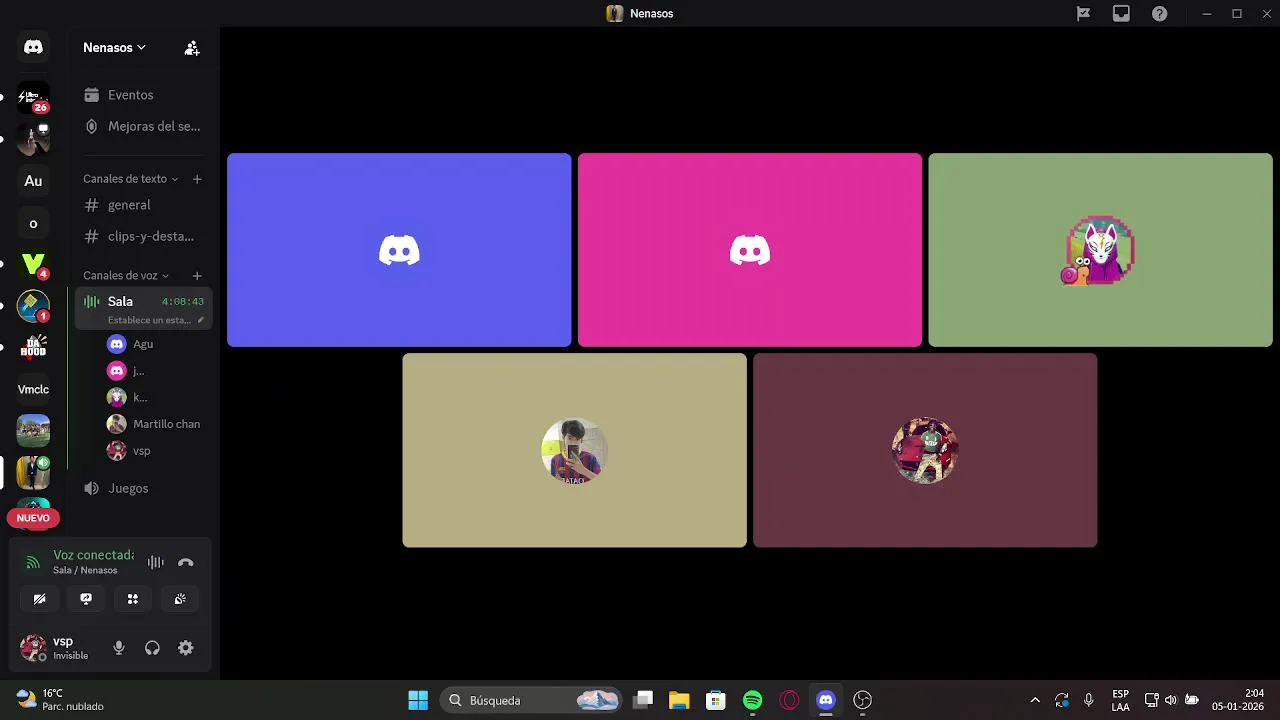Click user vsp in Sala voice list
1280x720 pixels.
[142, 451]
